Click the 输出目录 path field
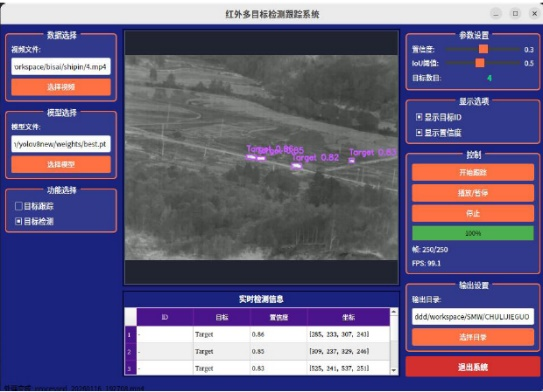The image size is (543, 392). pos(473,317)
